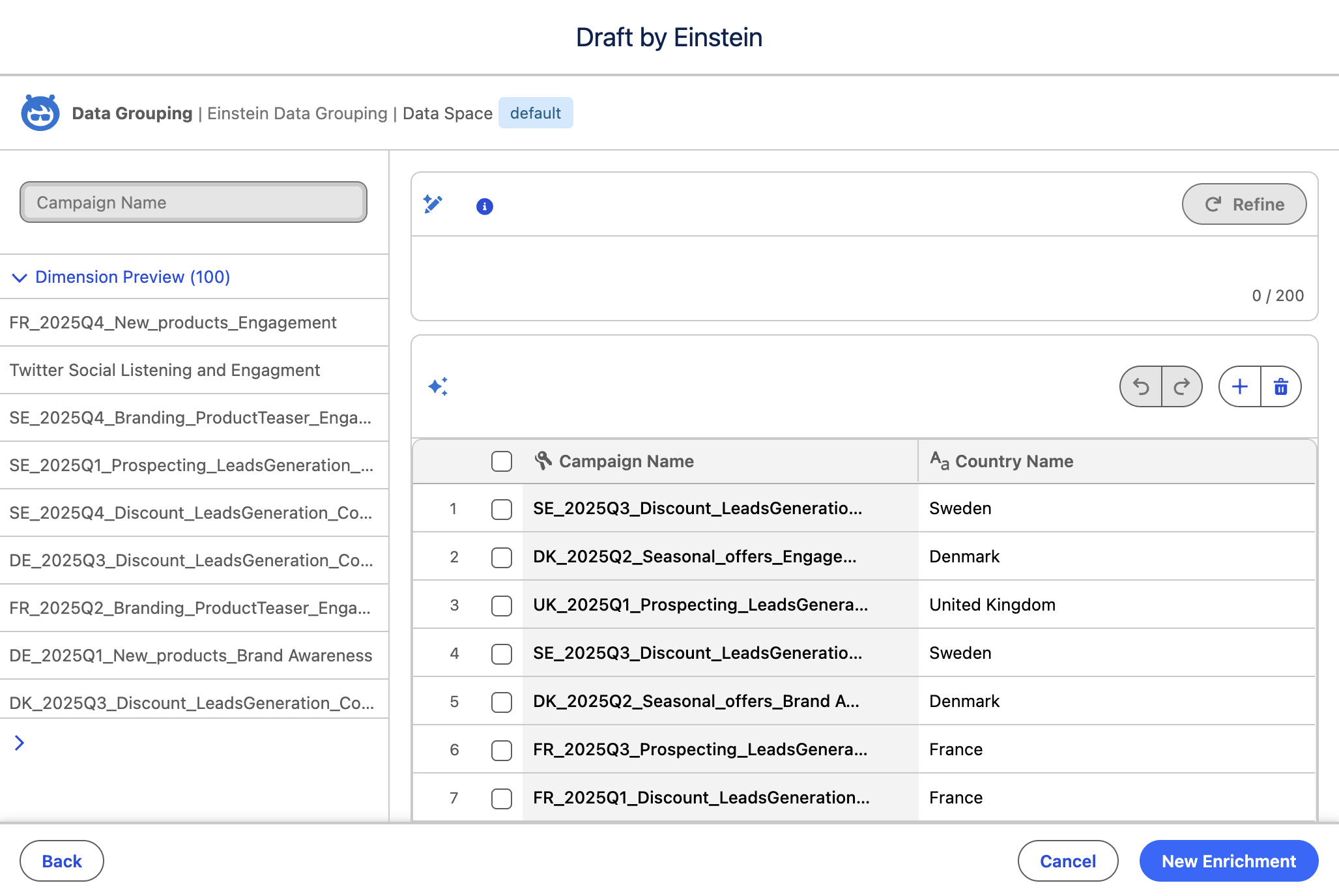Open the info tooltip icon
This screenshot has width=1339, height=896.
click(485, 207)
